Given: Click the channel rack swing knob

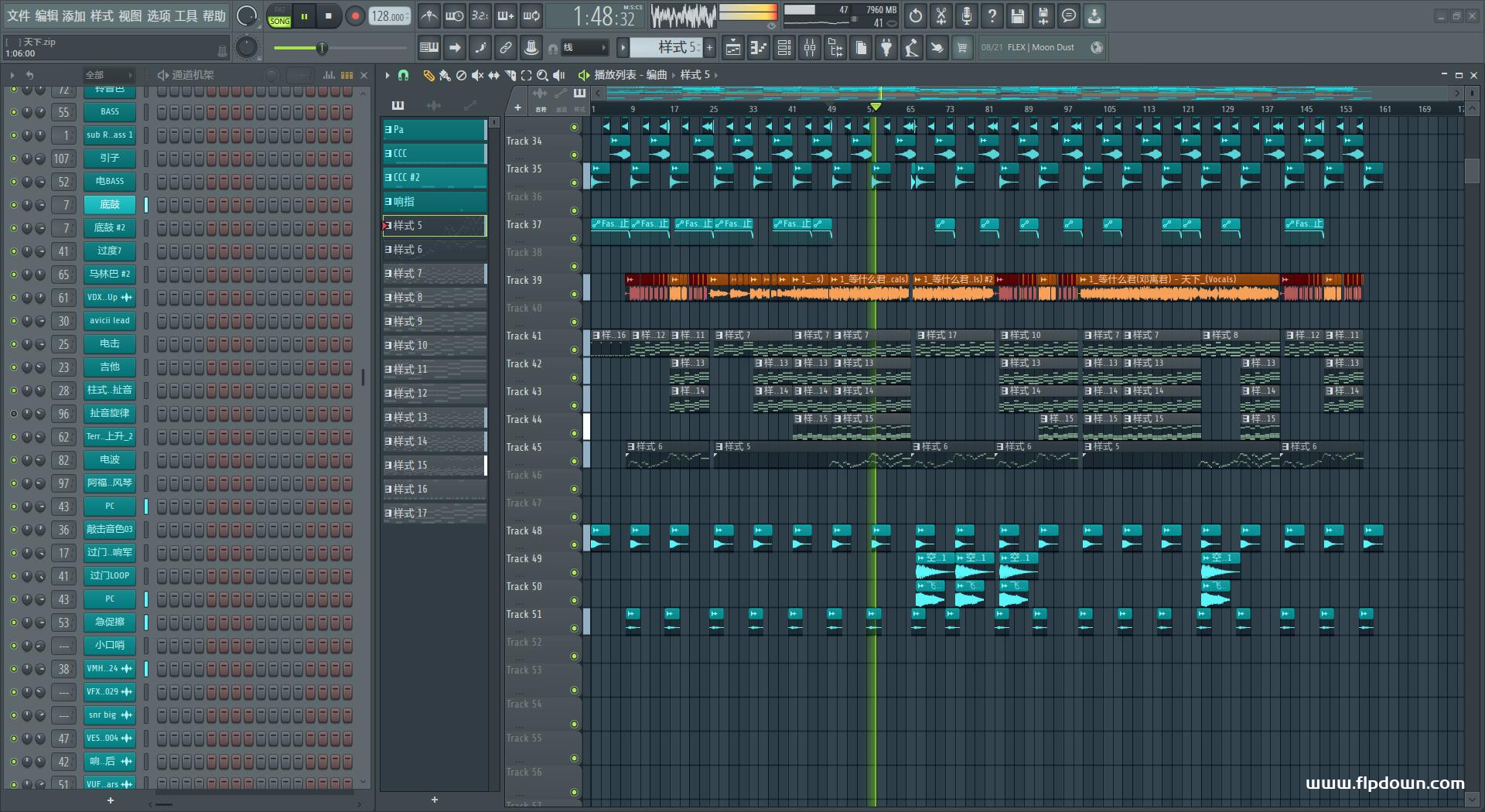Looking at the screenshot, I should pos(271,75).
